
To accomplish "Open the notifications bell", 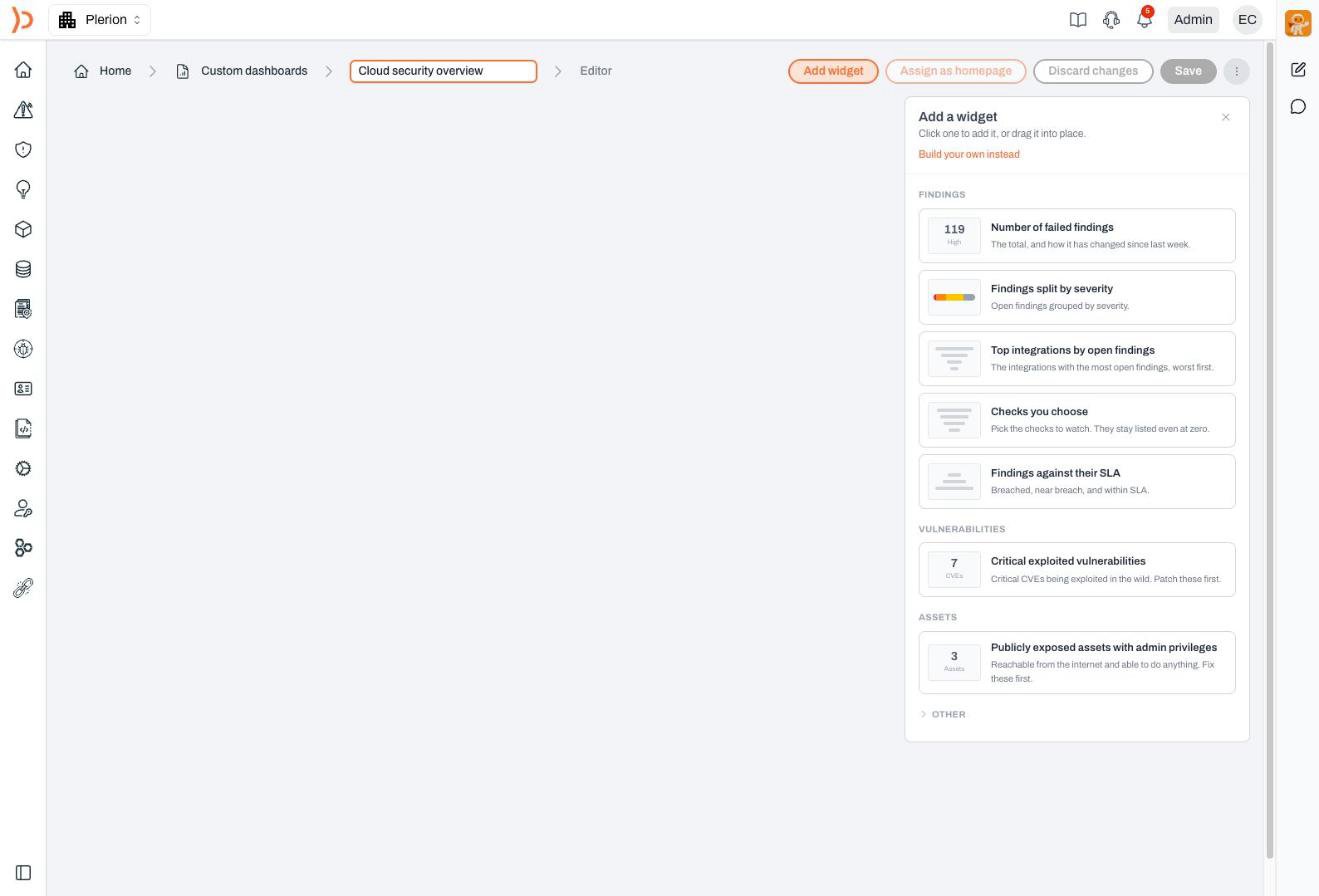I will 1144,20.
